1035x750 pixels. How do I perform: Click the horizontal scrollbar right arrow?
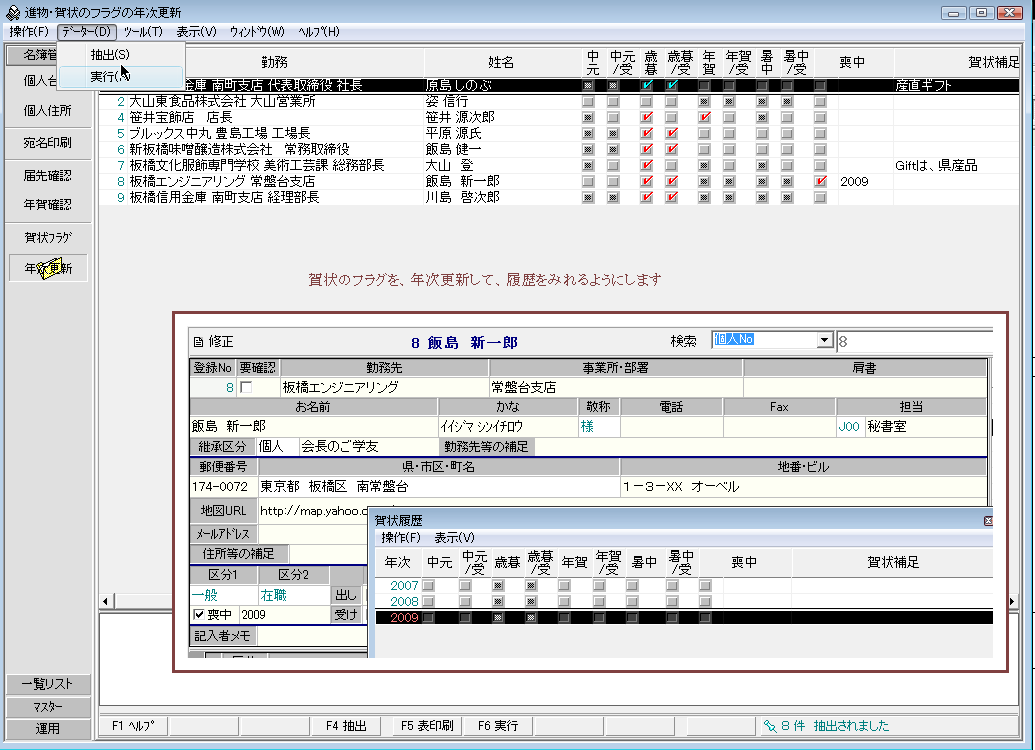pyautogui.click(x=1012, y=601)
